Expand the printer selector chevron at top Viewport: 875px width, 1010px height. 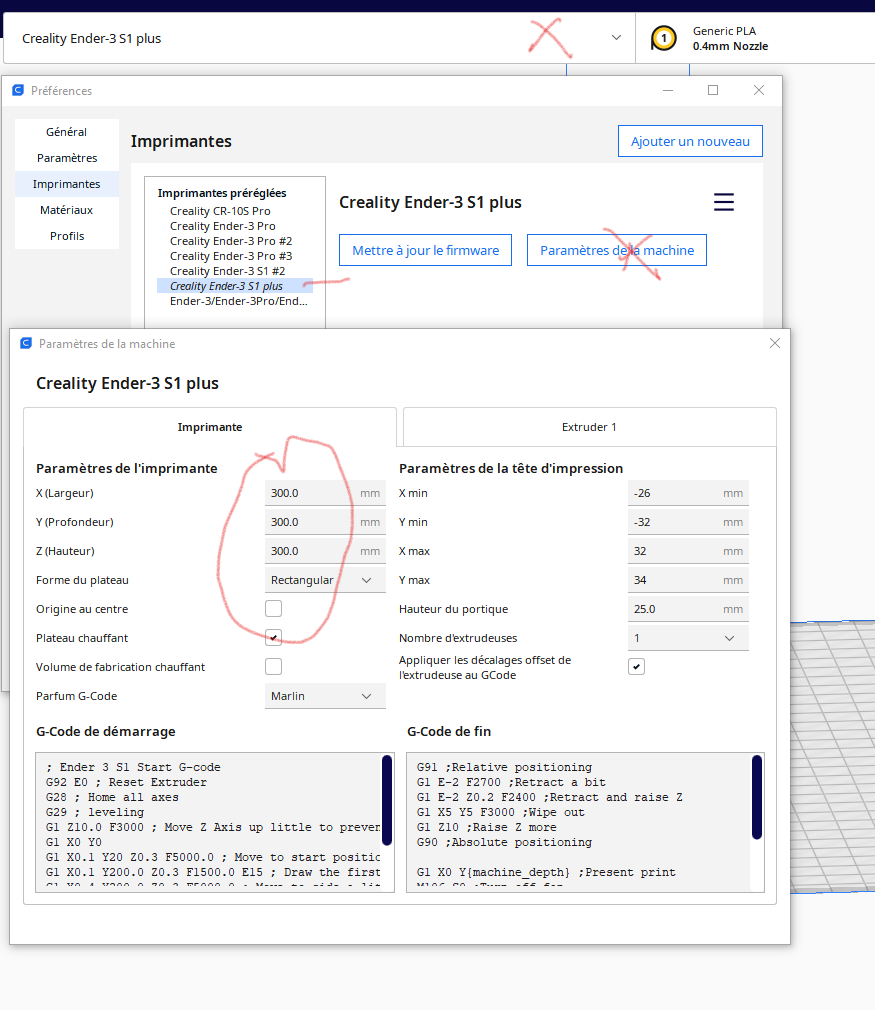pos(616,38)
